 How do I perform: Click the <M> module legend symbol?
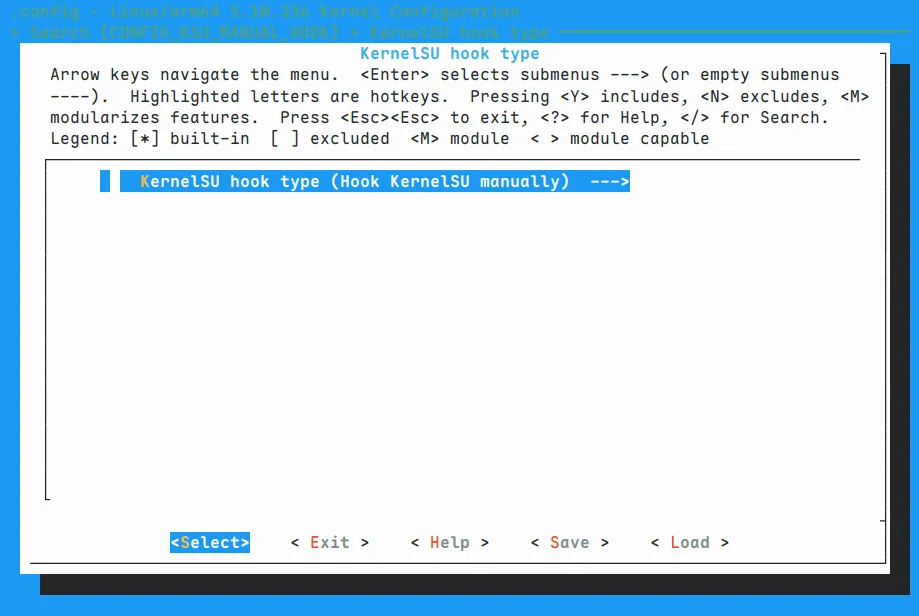pos(425,139)
